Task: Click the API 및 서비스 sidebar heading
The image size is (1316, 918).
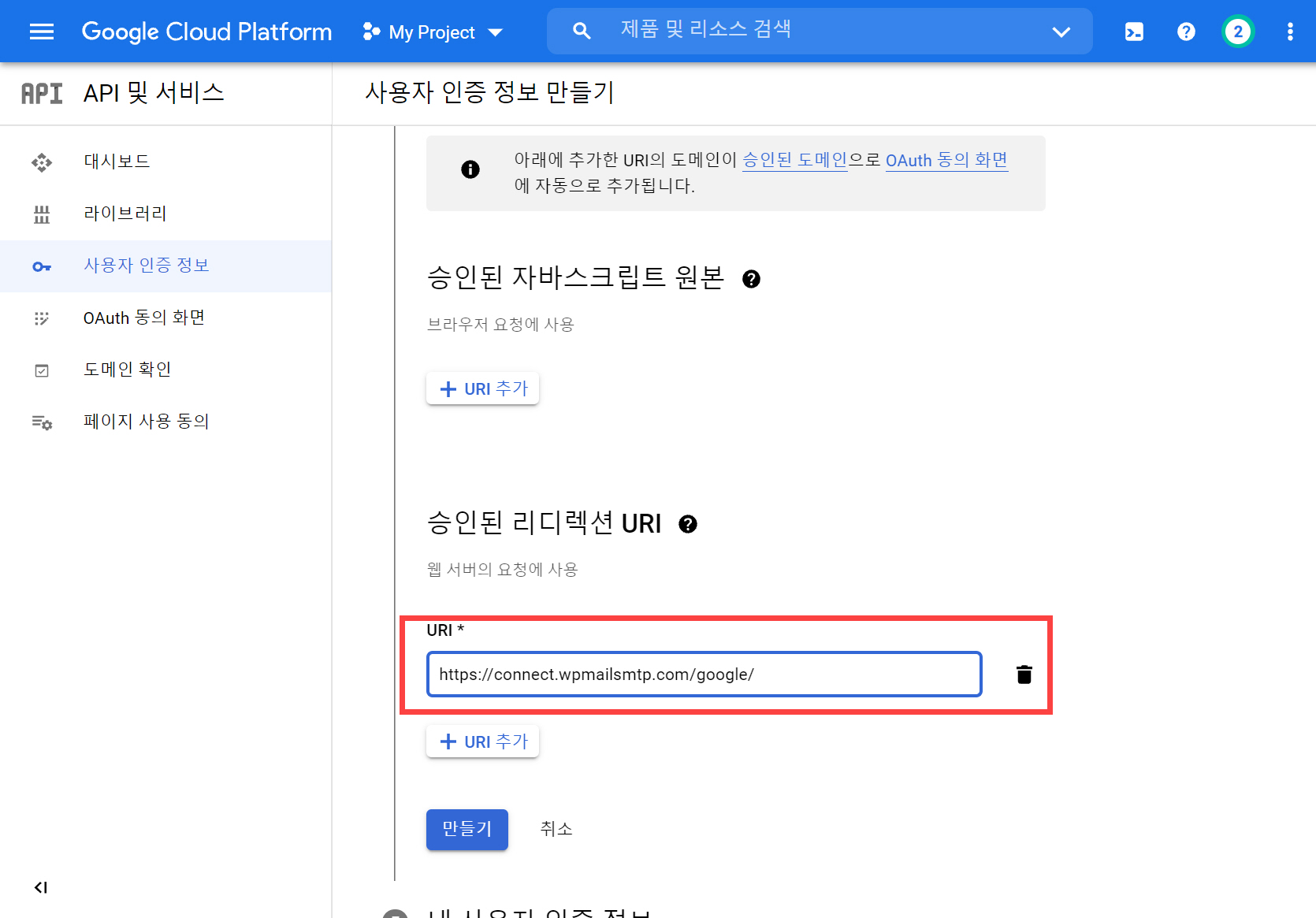Action: [x=154, y=93]
